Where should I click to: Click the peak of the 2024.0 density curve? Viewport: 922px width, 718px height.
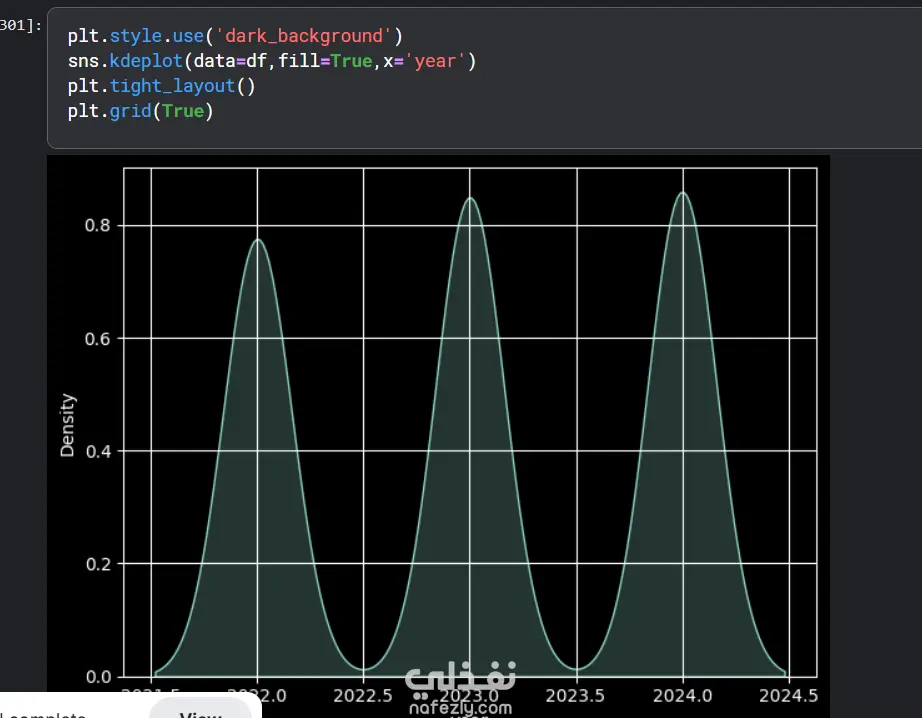click(683, 192)
